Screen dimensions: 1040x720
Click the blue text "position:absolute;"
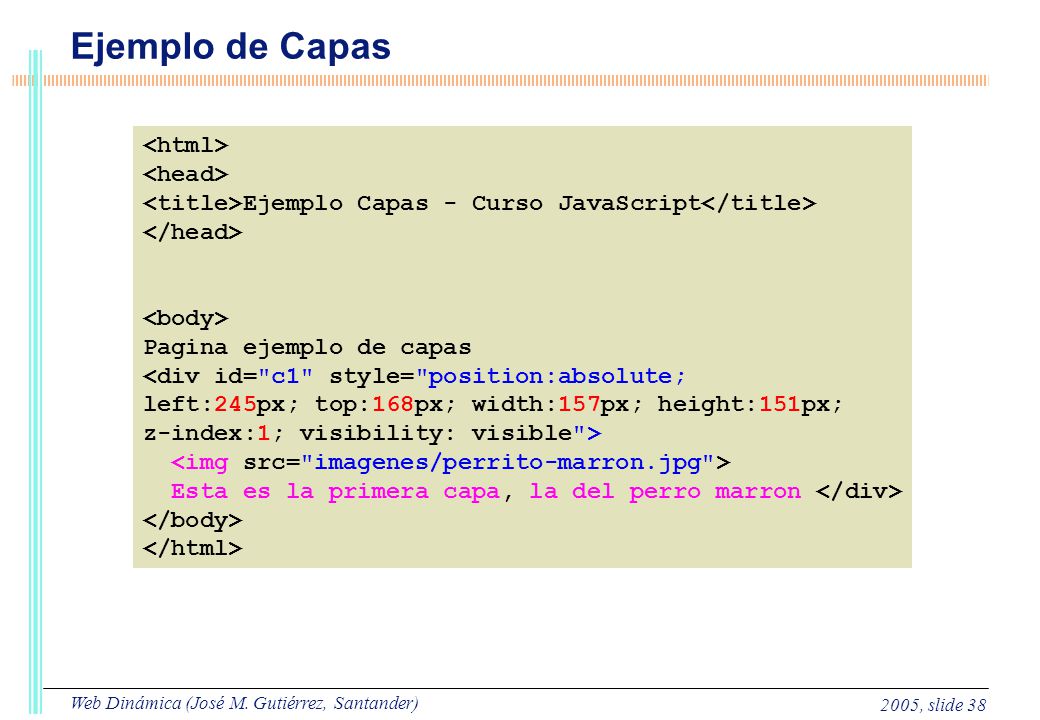(x=551, y=377)
